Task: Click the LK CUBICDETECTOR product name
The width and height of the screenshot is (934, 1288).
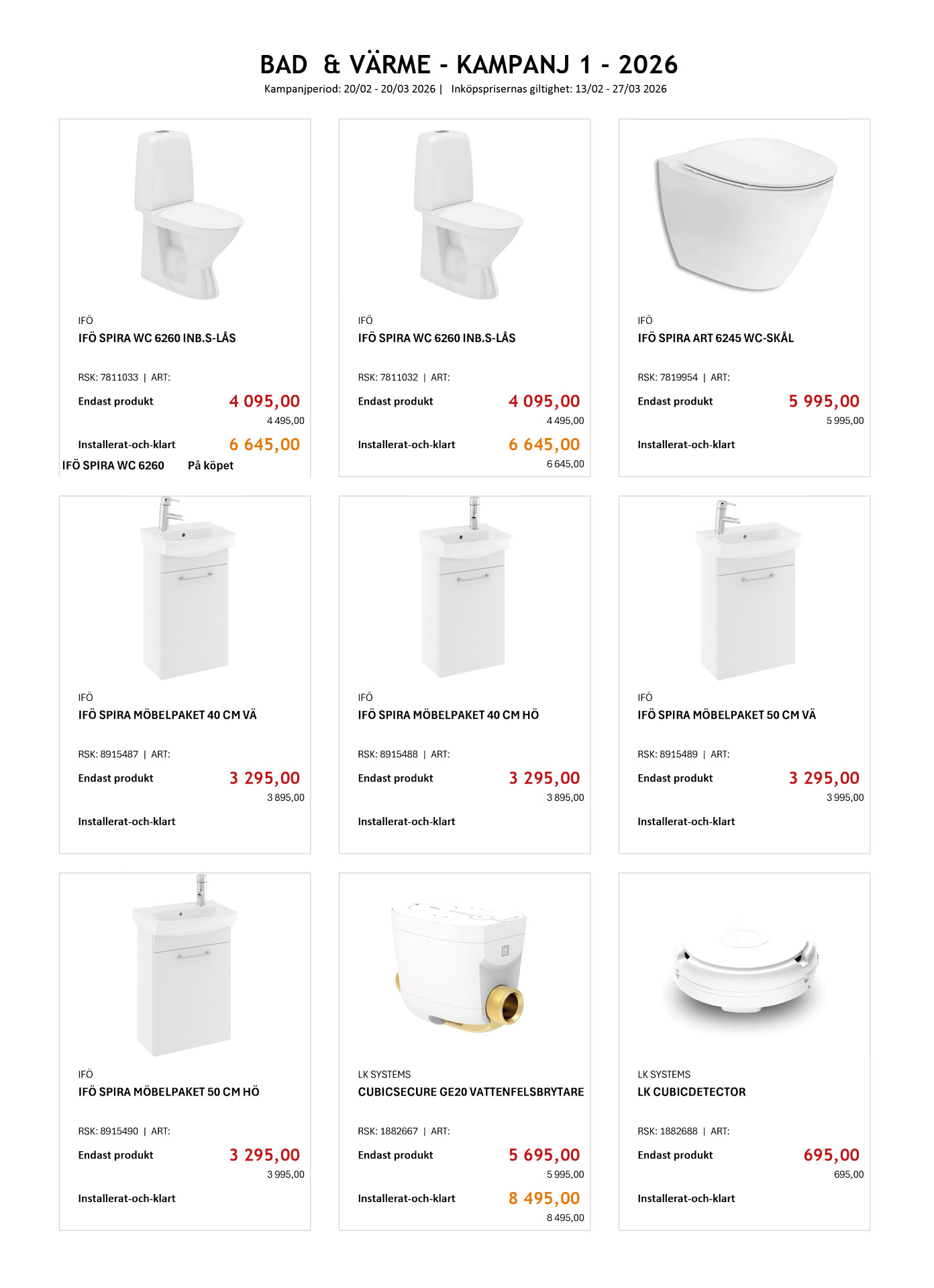Action: tap(691, 1092)
